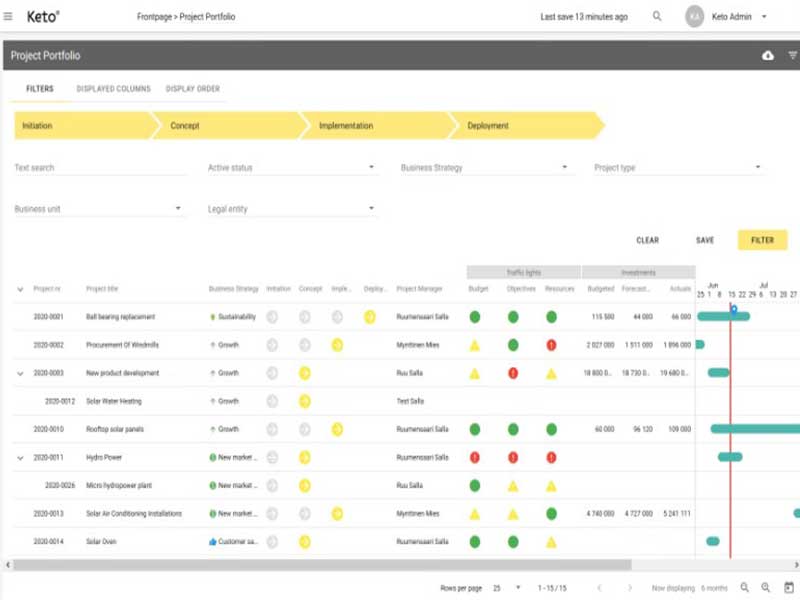This screenshot has width=800, height=600.
Task: Click yellow Concept circle for New product development
Action: click(305, 373)
